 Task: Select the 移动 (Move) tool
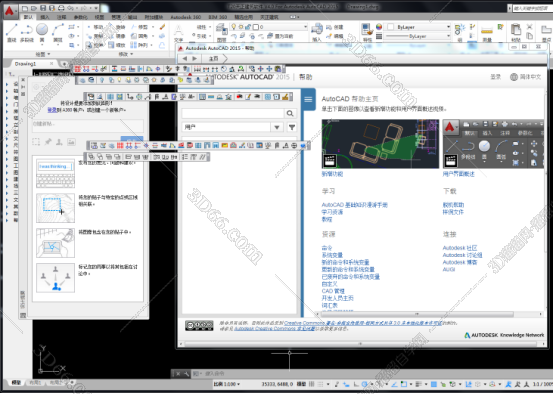tap(95, 27)
